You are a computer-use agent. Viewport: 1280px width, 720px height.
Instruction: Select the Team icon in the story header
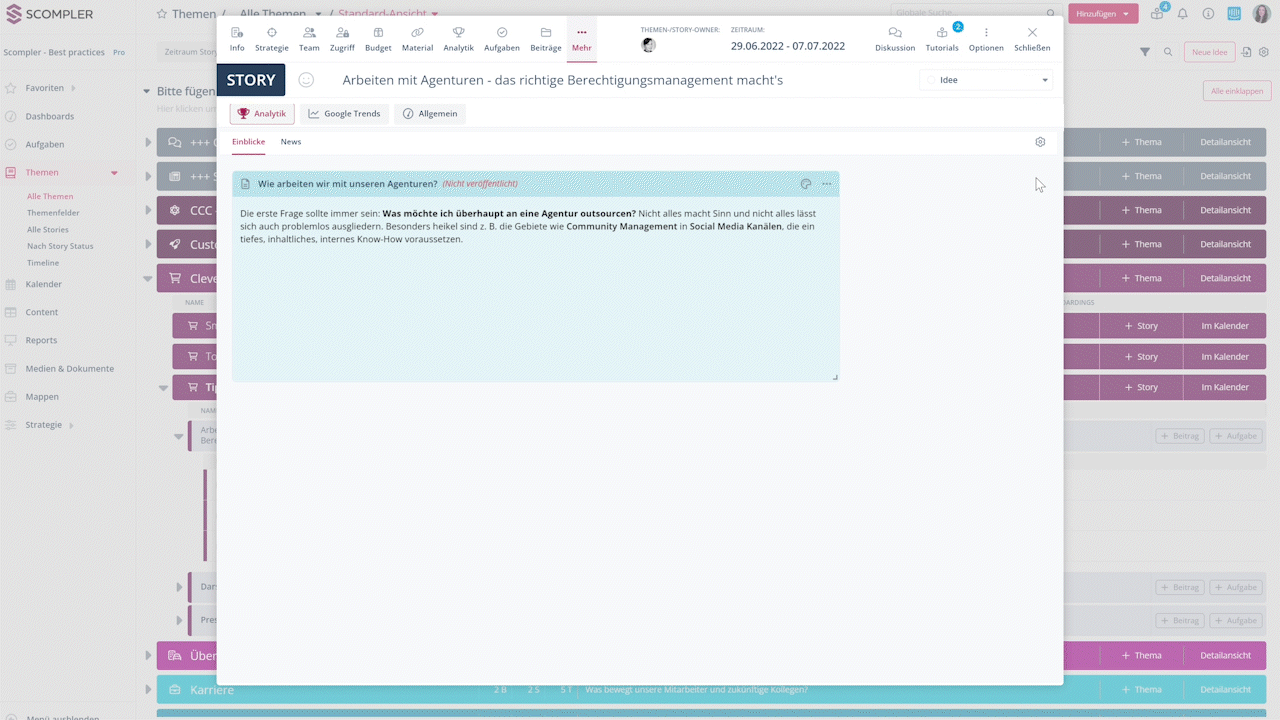click(x=308, y=40)
